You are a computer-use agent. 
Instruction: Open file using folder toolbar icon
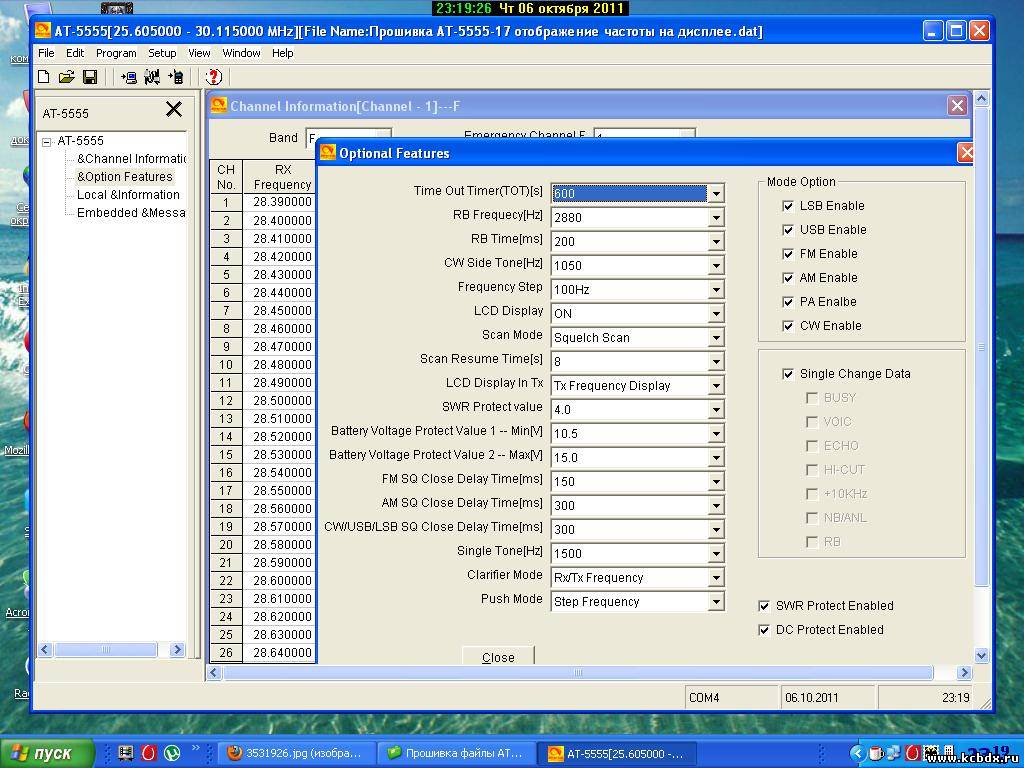tap(66, 77)
